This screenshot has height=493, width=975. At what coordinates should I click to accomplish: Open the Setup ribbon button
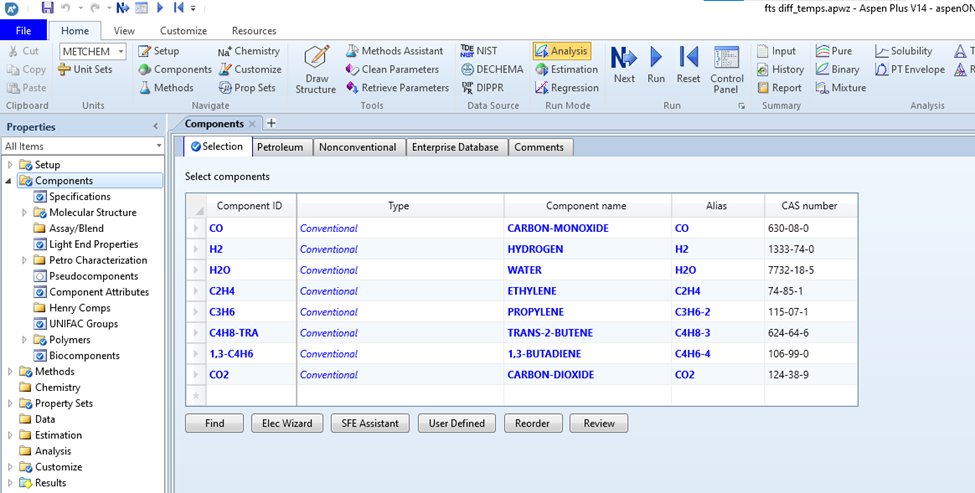click(x=159, y=51)
